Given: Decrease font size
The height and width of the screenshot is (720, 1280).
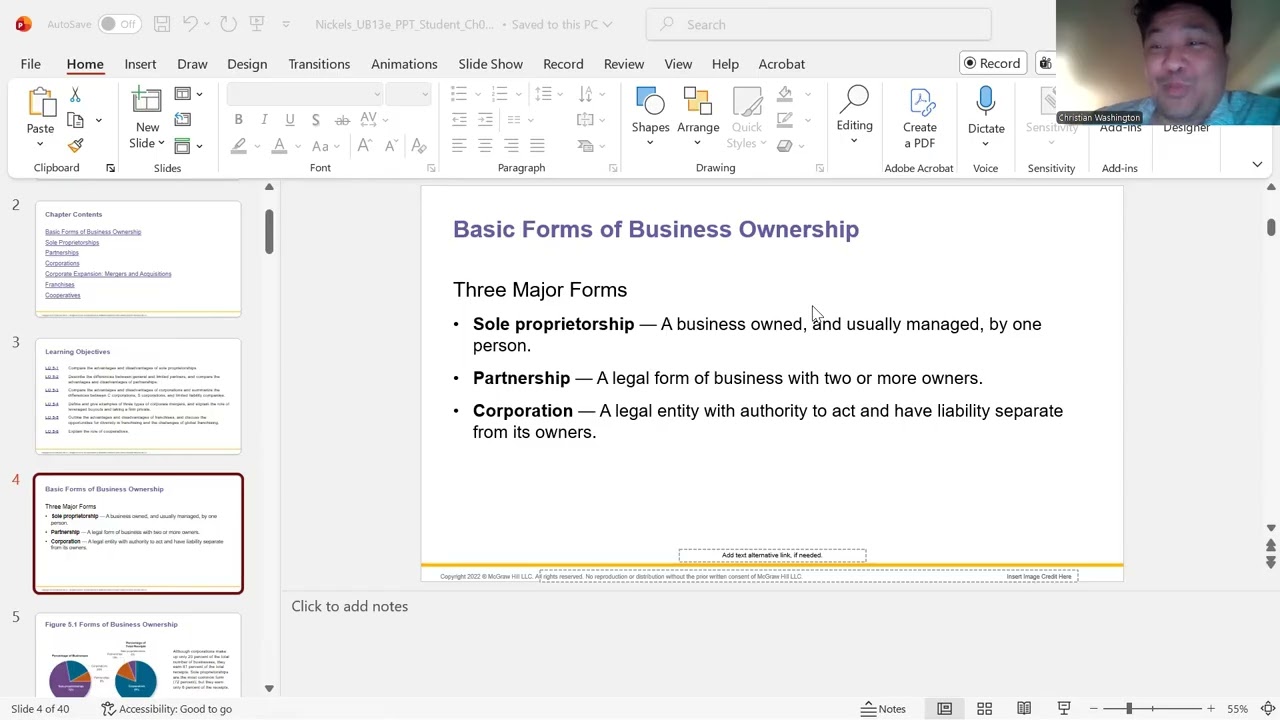Looking at the screenshot, I should (391, 146).
